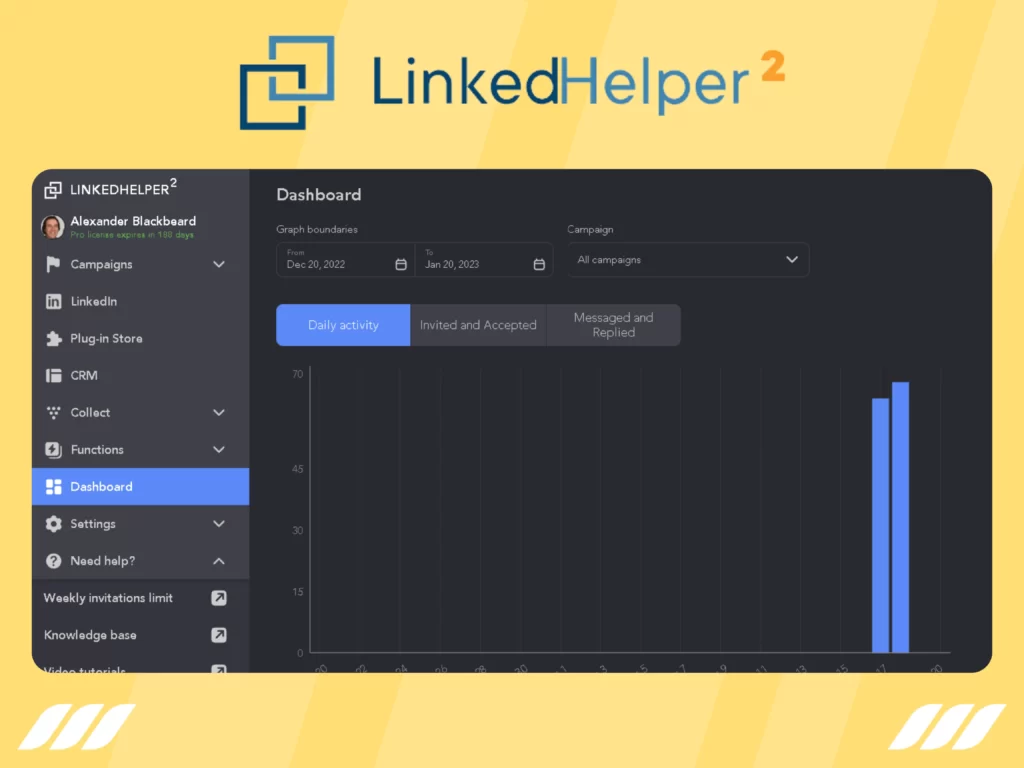Viewport: 1024px width, 768px height.
Task: Click the Graph boundaries label
Action: [x=317, y=229]
